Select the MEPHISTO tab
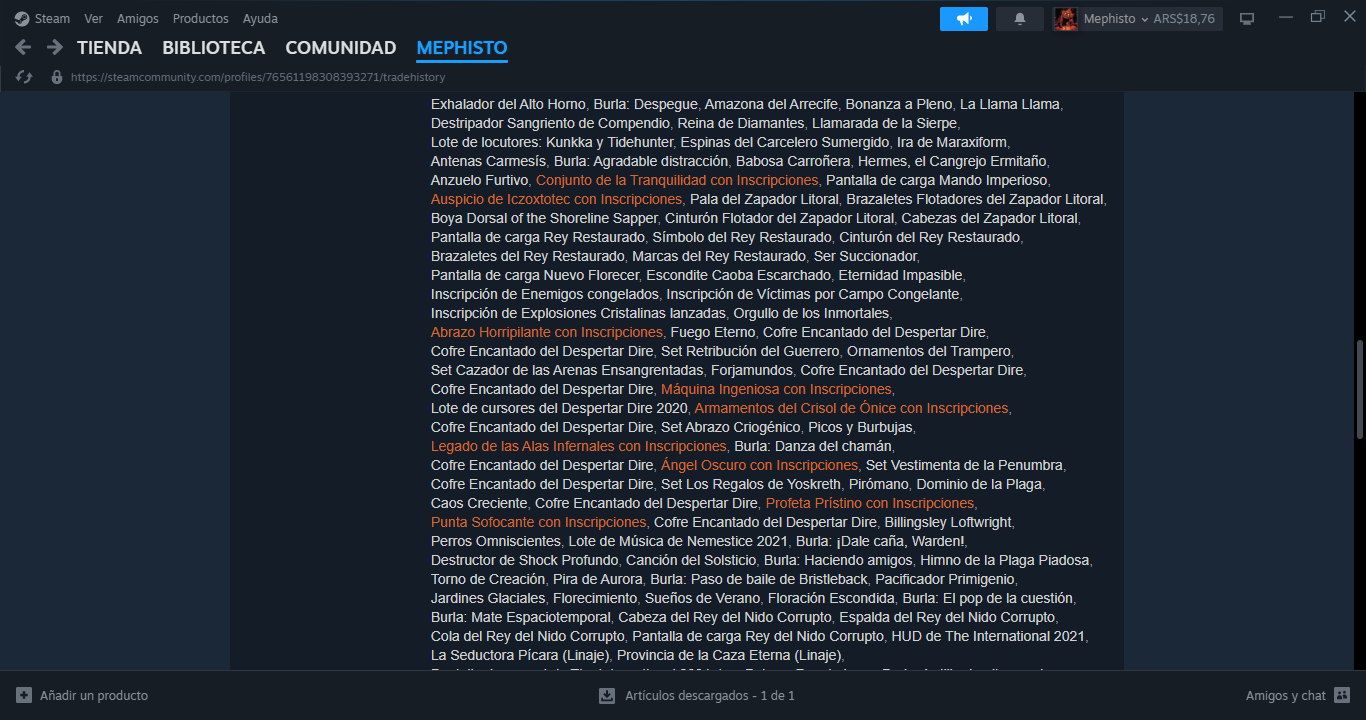This screenshot has height=720, width=1366. tap(461, 47)
